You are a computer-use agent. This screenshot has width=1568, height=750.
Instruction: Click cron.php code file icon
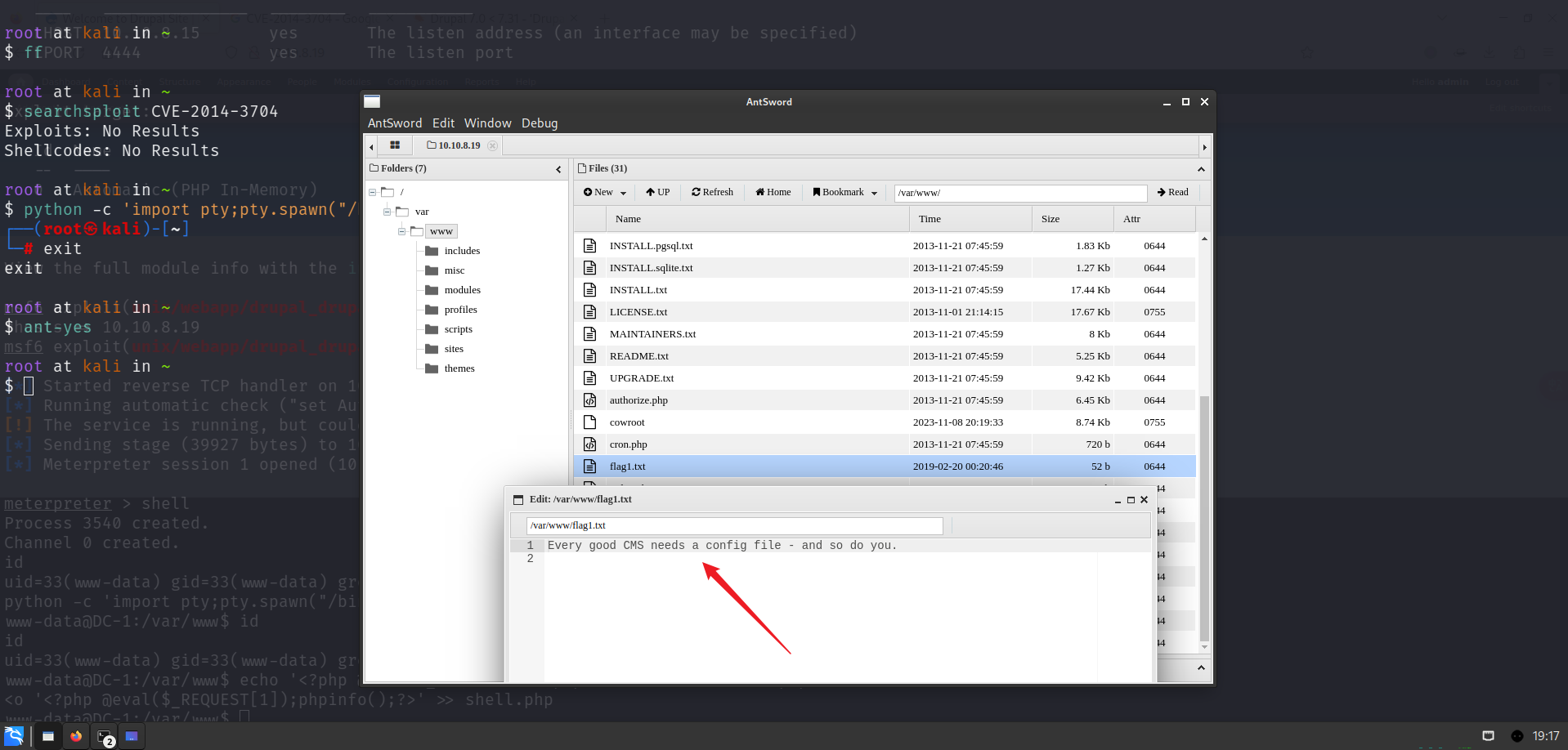(x=589, y=444)
